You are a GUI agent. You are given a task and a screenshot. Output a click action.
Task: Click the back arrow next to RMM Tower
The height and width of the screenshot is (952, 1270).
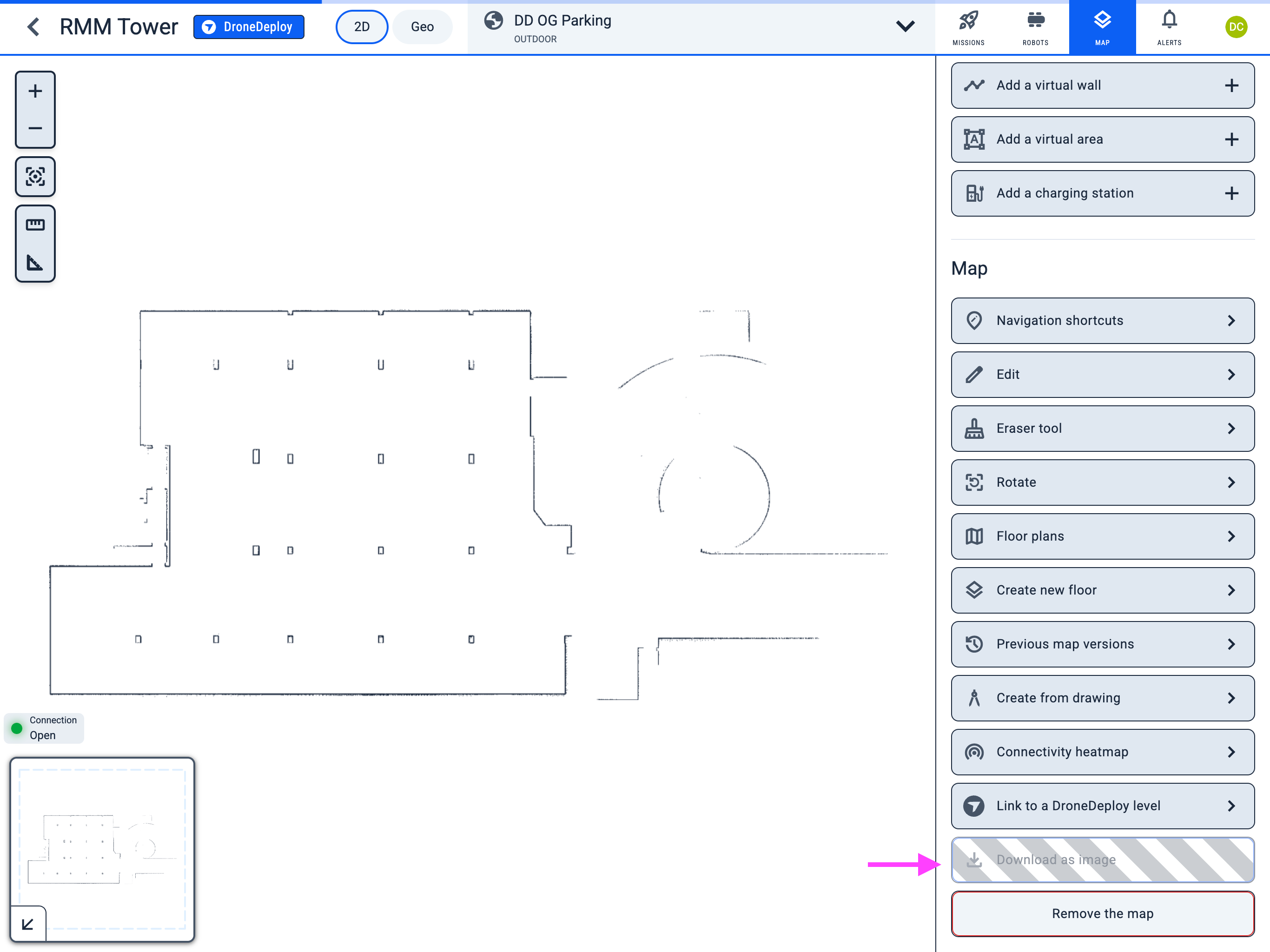(x=33, y=26)
